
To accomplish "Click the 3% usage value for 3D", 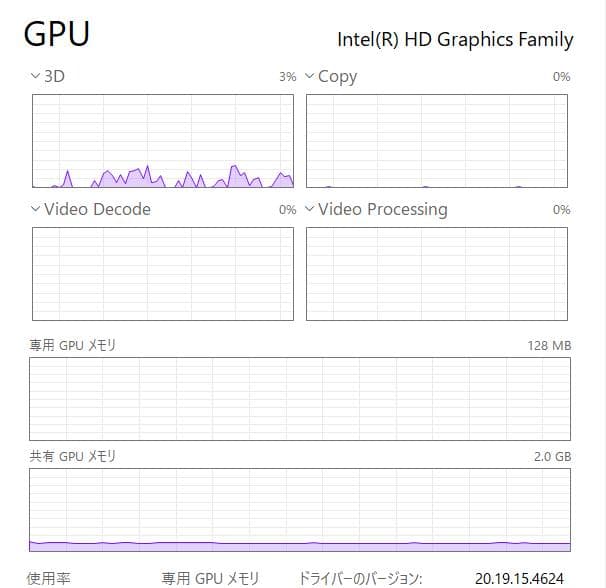I will click(288, 77).
